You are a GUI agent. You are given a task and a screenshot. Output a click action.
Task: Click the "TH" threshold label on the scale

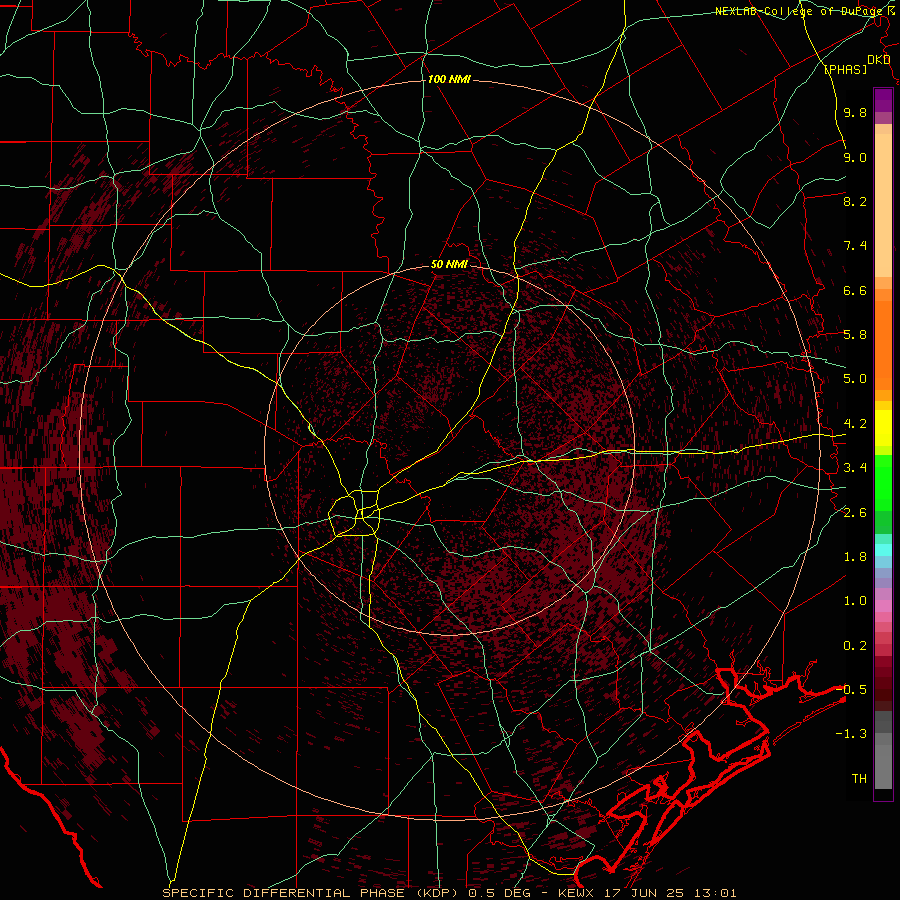click(859, 779)
